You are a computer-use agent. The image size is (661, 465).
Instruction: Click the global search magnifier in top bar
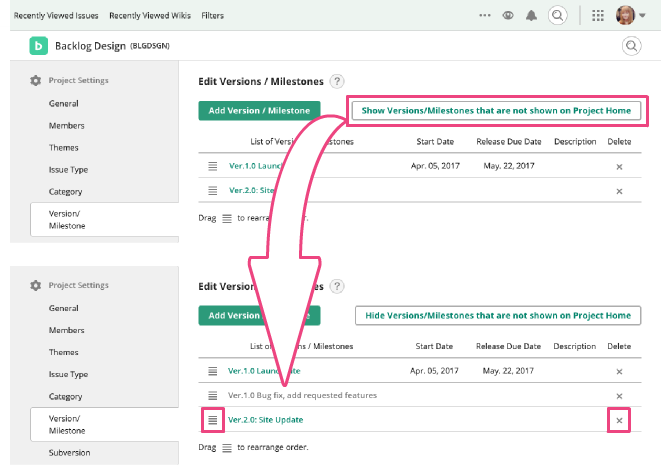557,16
